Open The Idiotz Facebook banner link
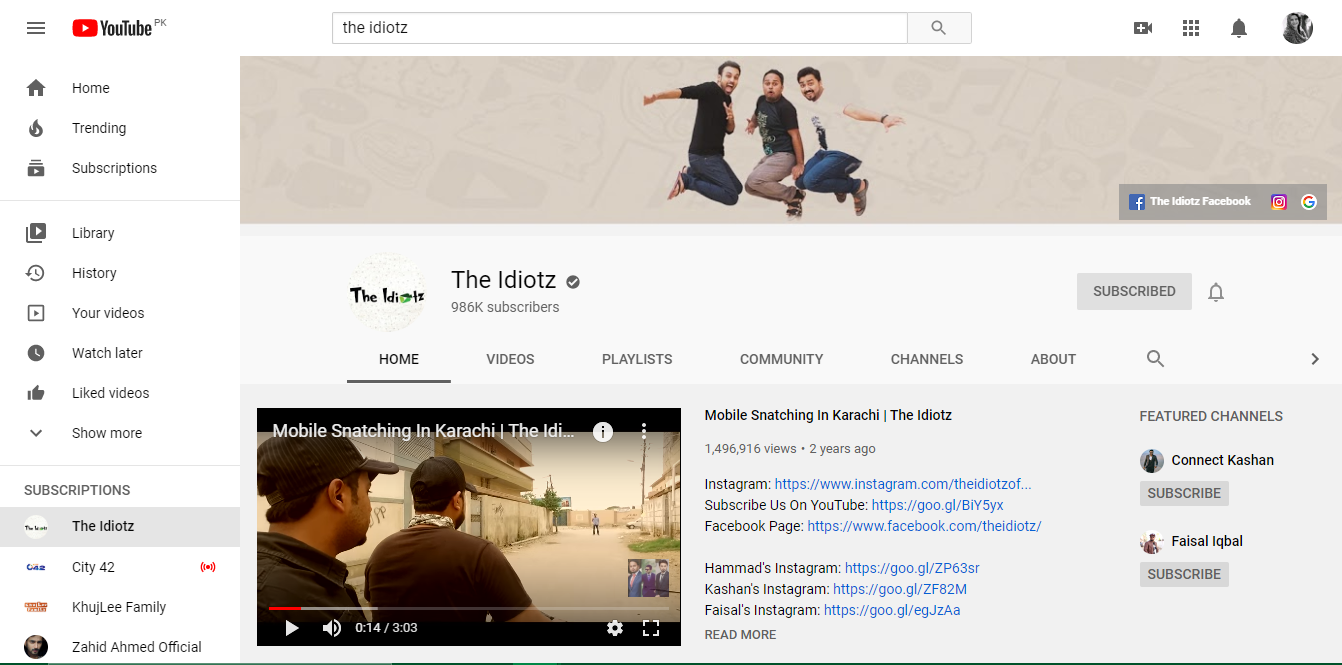The image size is (1342, 665). 1190,202
